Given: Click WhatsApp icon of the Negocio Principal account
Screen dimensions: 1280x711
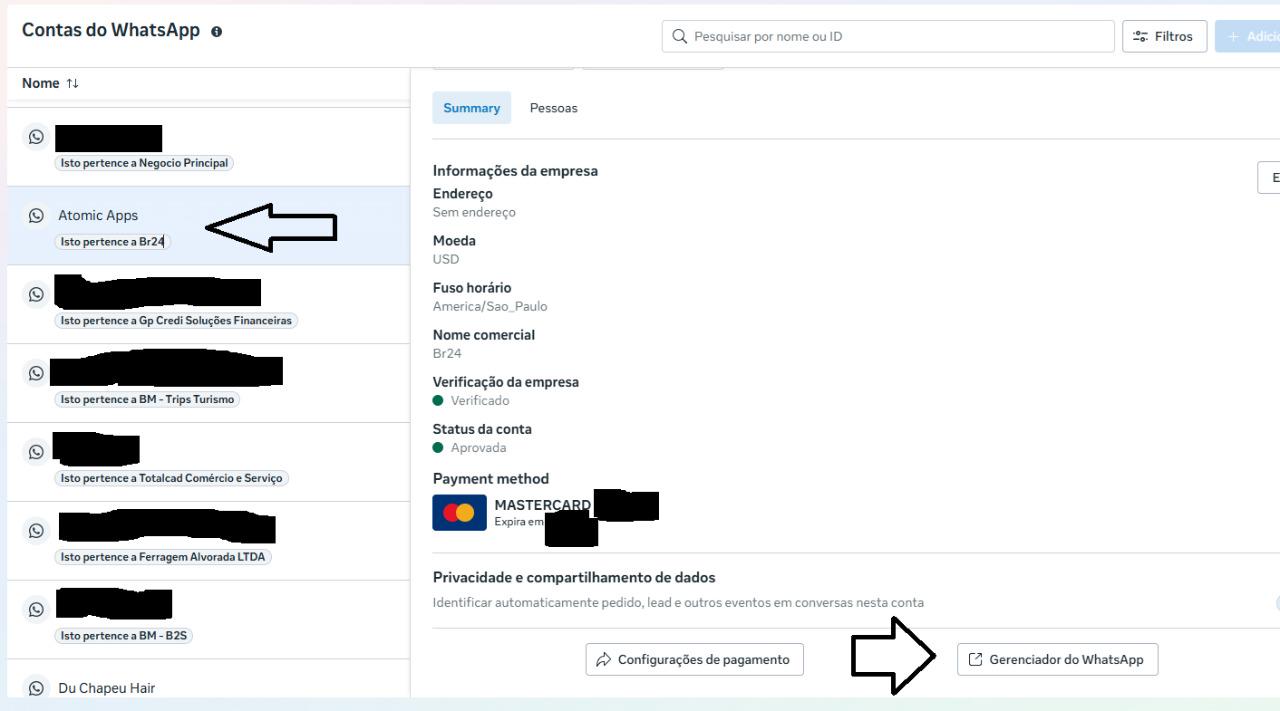Looking at the screenshot, I should click(x=37, y=137).
